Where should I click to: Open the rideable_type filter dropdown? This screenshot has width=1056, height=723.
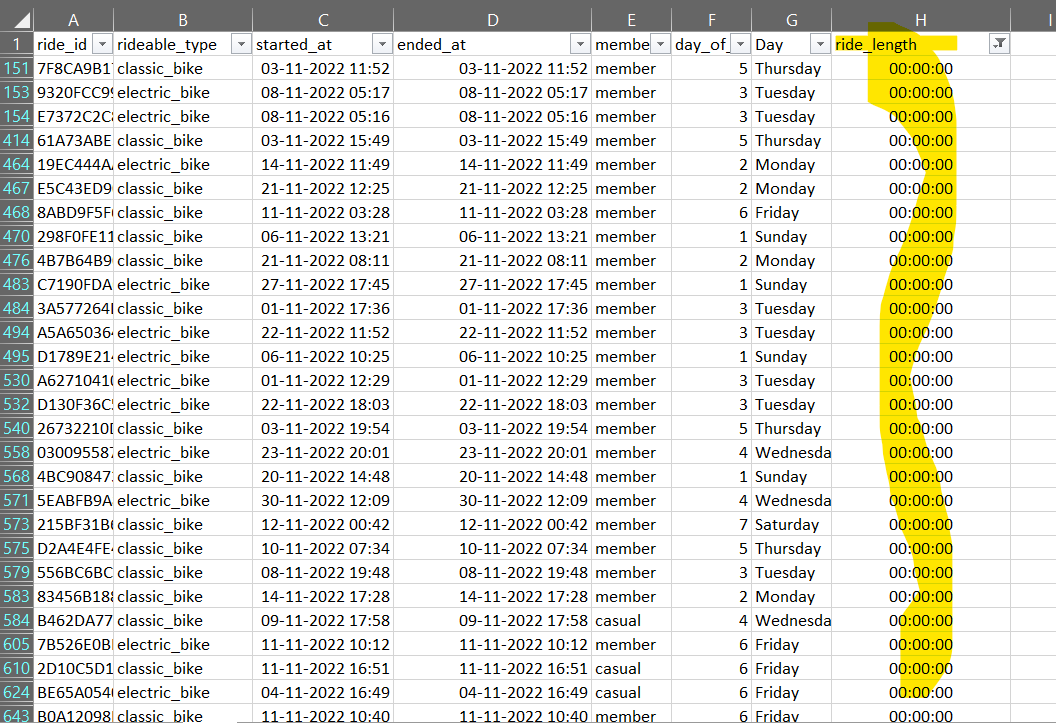pyautogui.click(x=240, y=44)
